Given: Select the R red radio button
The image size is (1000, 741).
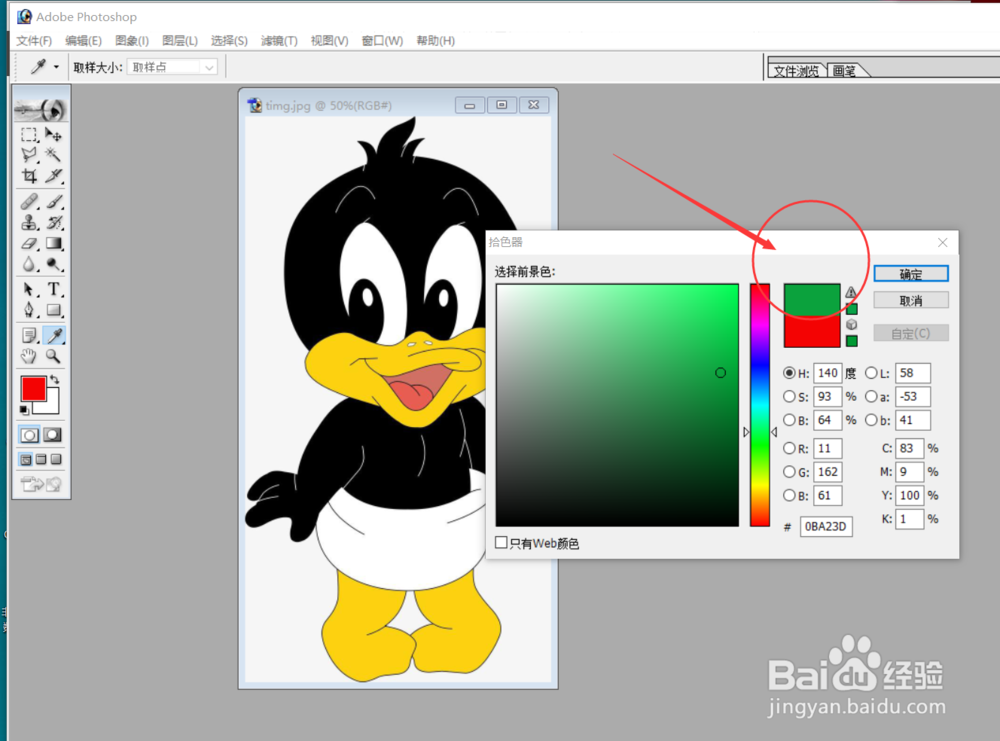Looking at the screenshot, I should pos(790,448).
